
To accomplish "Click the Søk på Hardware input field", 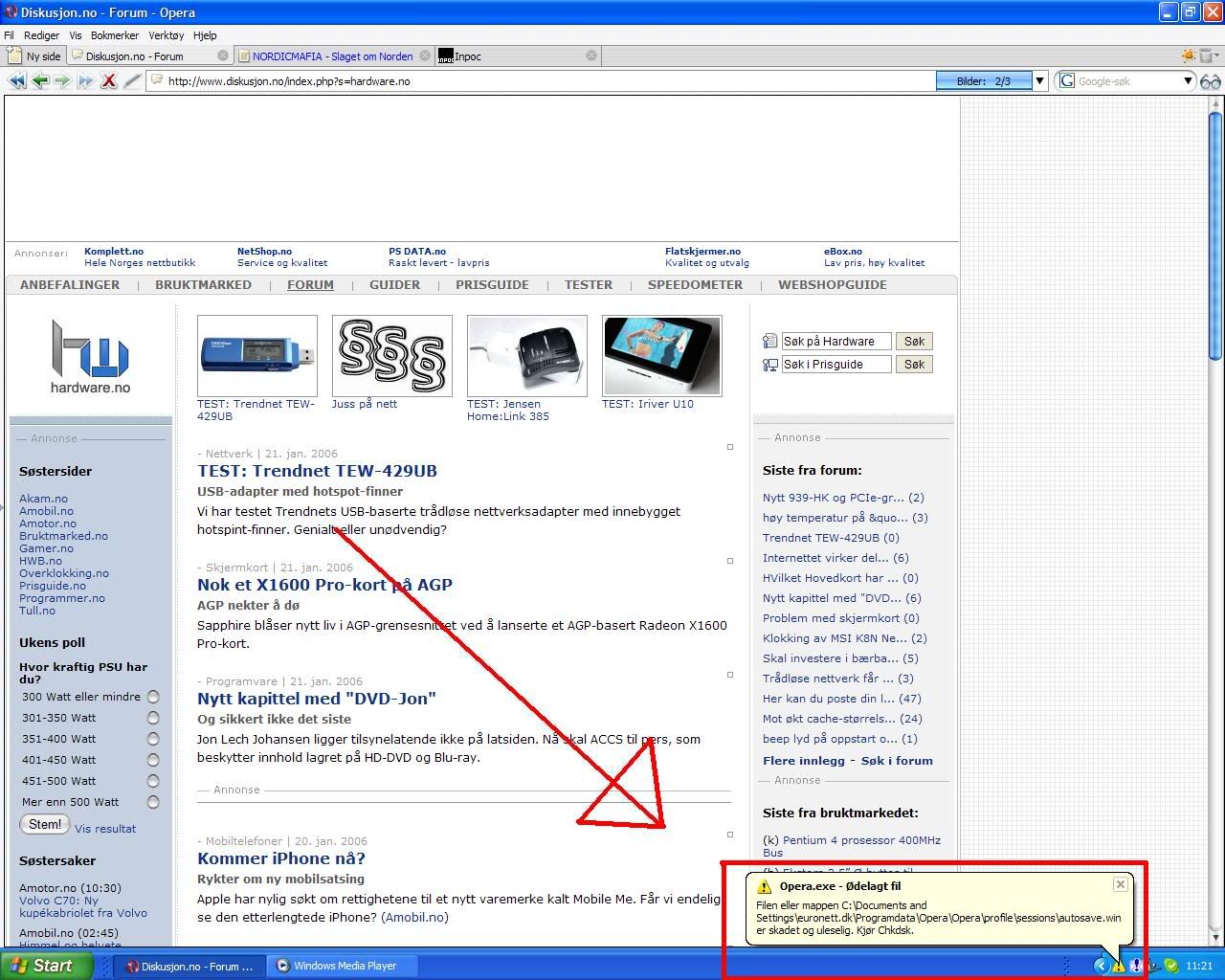I will (x=836, y=341).
